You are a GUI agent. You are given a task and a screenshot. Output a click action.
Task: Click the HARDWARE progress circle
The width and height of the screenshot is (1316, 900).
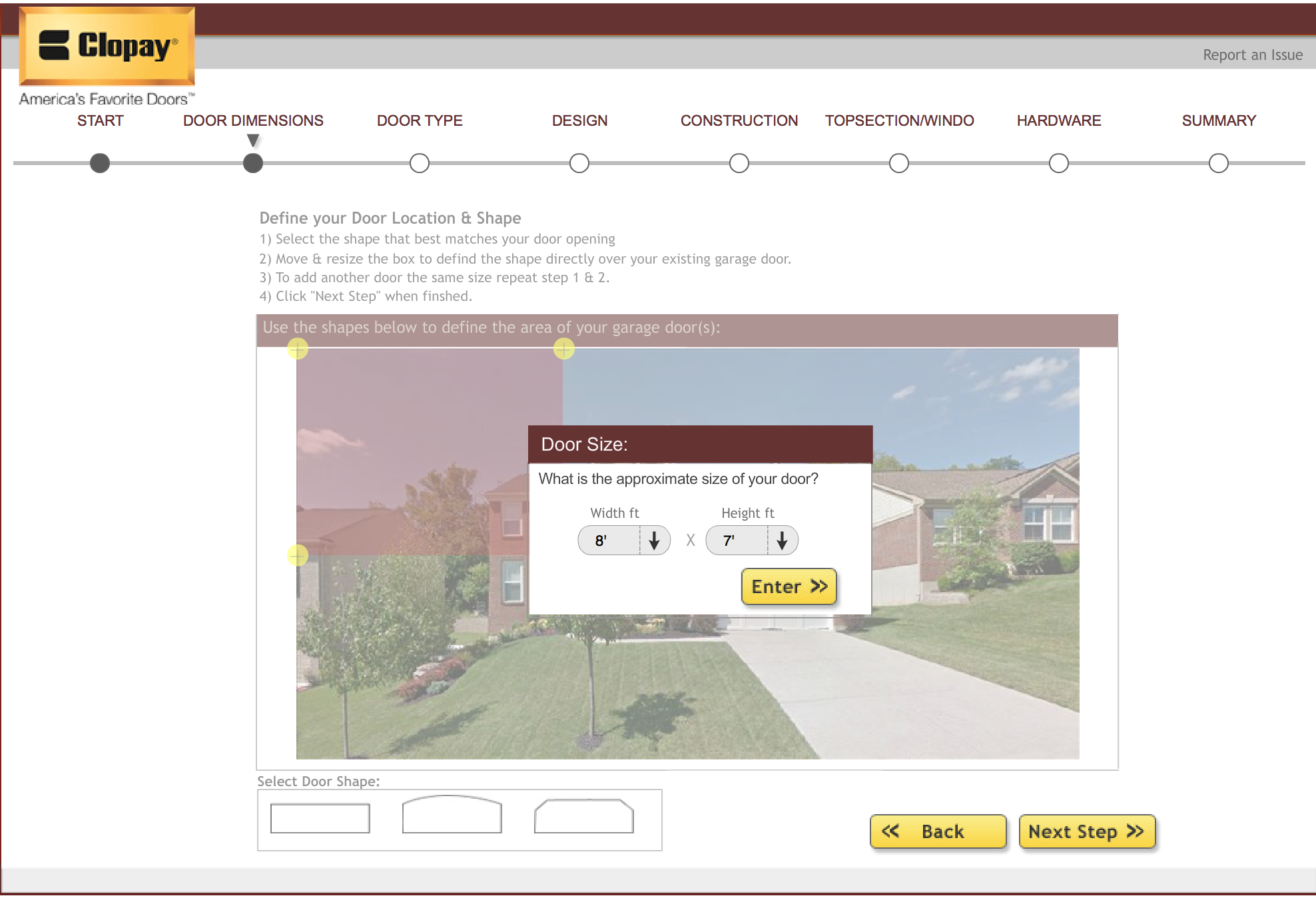1059,163
